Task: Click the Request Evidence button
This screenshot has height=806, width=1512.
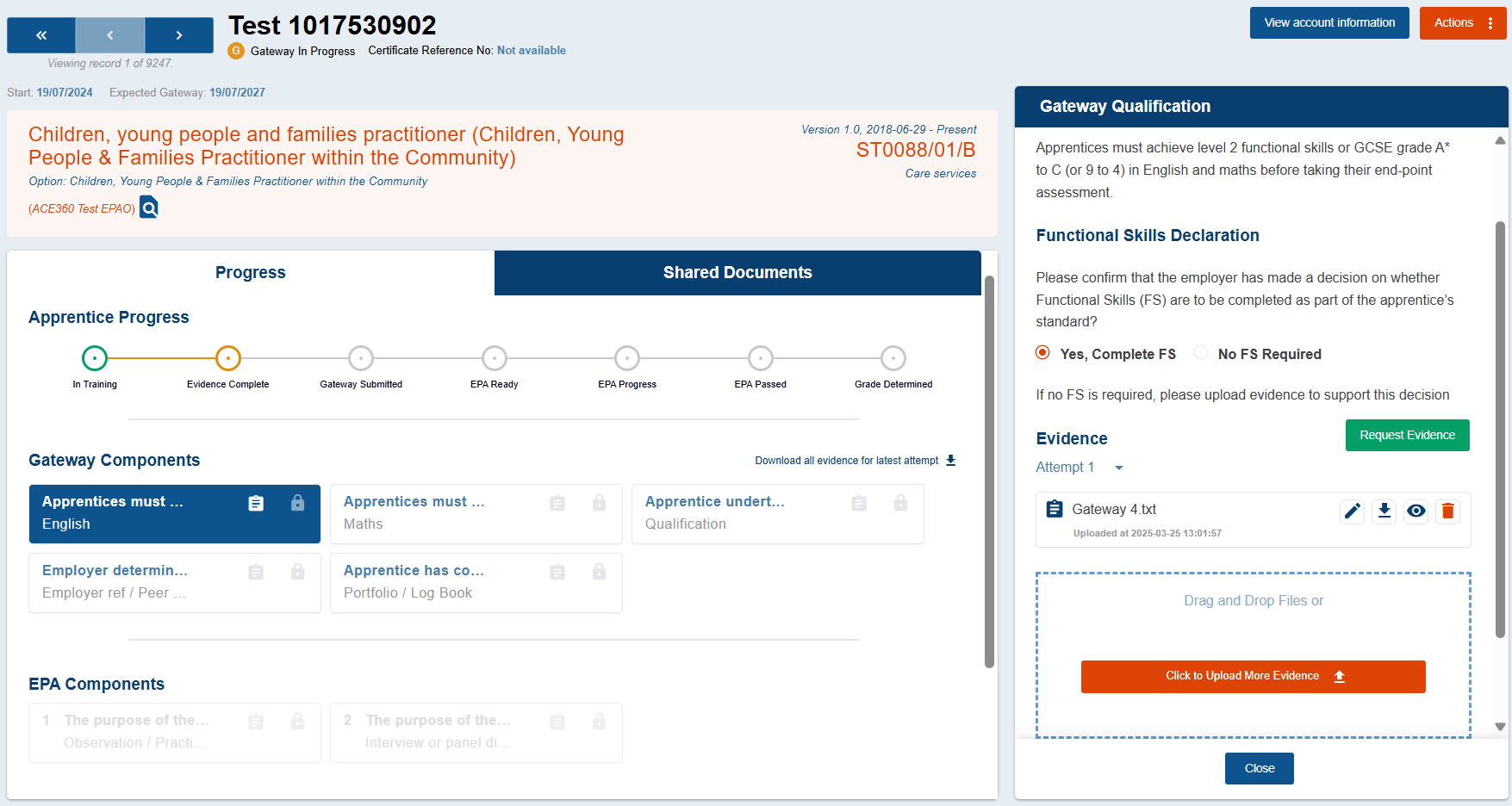Action: tap(1407, 436)
